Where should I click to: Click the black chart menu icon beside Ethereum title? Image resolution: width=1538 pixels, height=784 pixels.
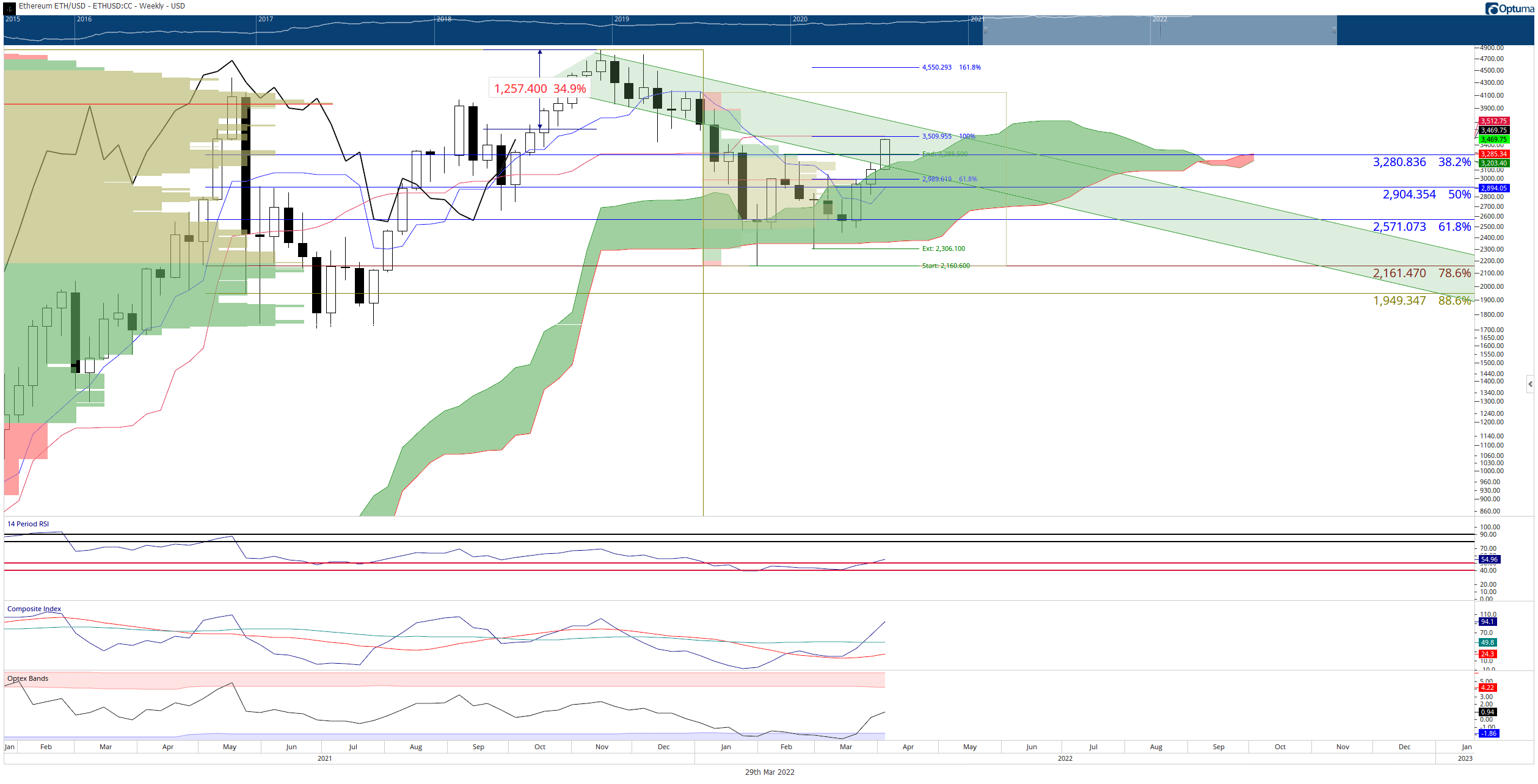coord(10,8)
